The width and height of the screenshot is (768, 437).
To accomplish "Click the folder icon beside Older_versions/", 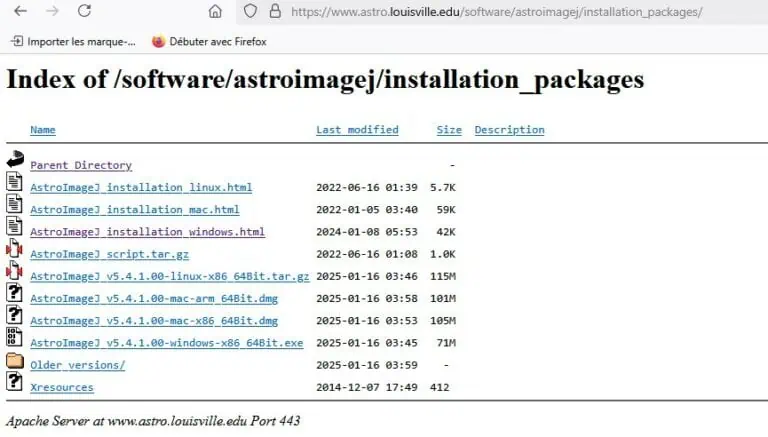I will [x=15, y=361].
